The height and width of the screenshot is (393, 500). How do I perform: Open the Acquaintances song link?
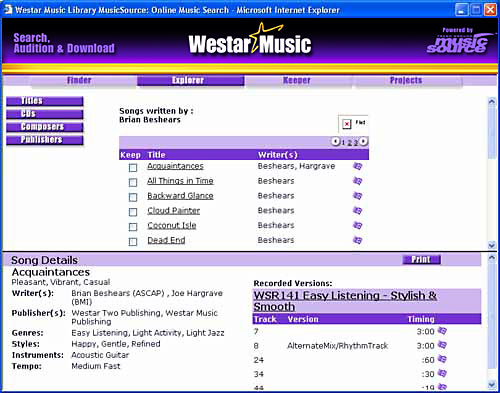point(175,166)
